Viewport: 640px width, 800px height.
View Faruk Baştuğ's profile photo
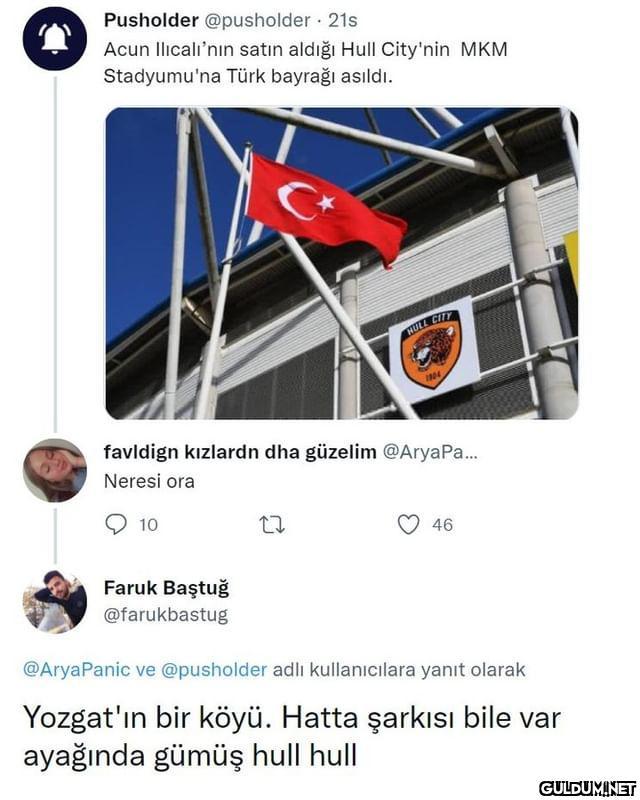55,602
